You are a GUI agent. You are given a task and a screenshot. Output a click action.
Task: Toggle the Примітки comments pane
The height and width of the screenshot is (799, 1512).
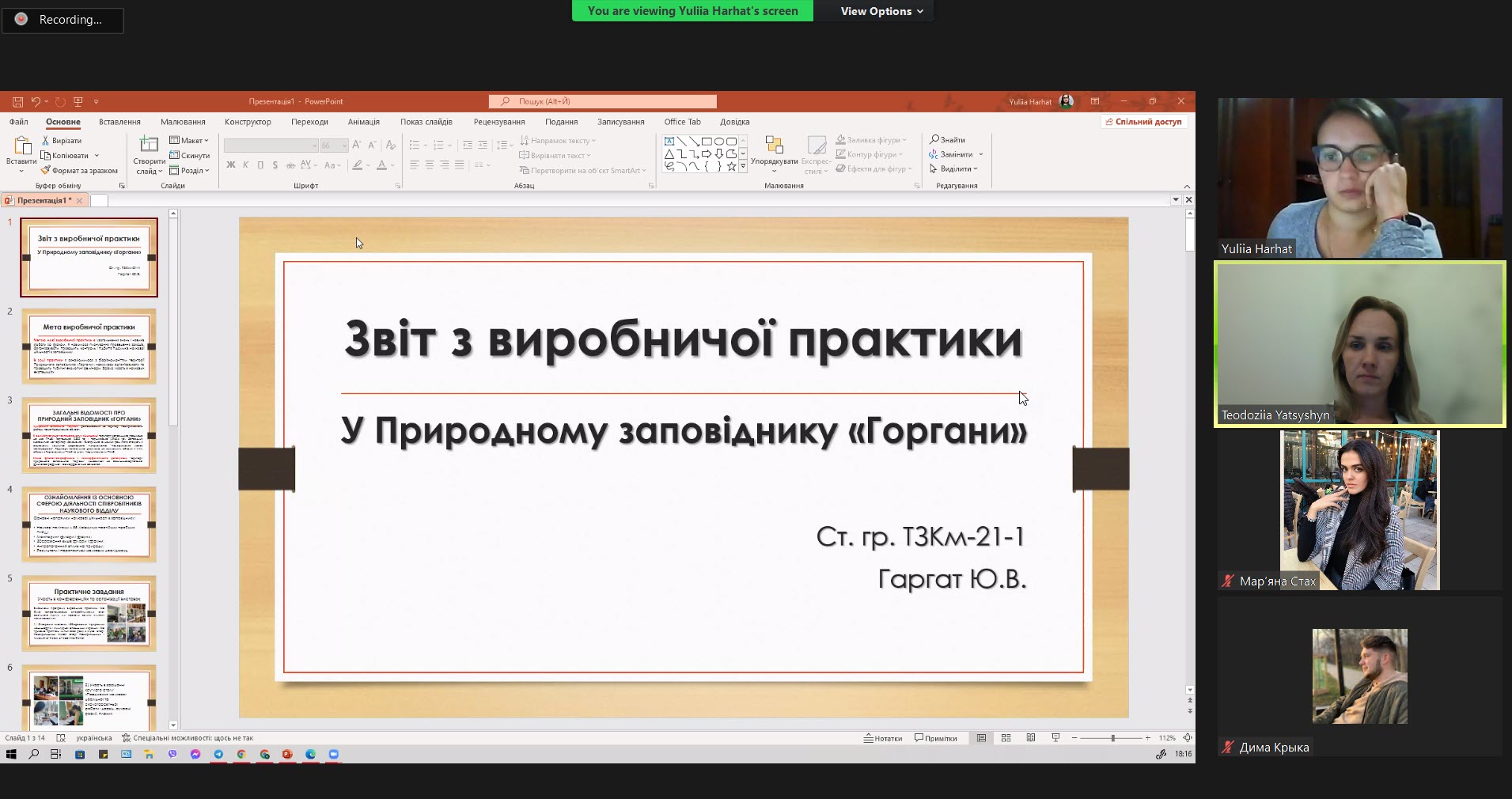click(935, 738)
